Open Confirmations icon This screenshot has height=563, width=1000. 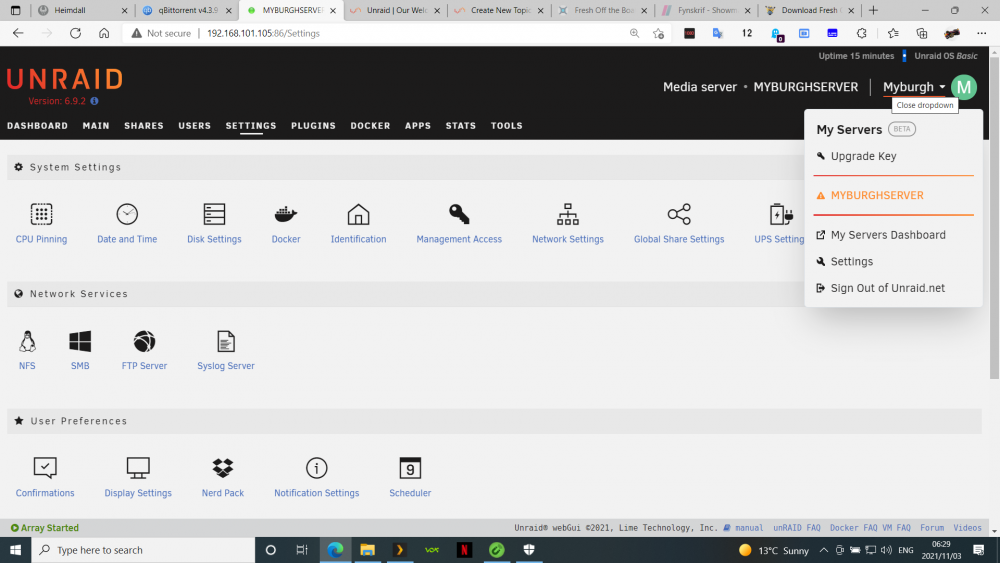45,468
